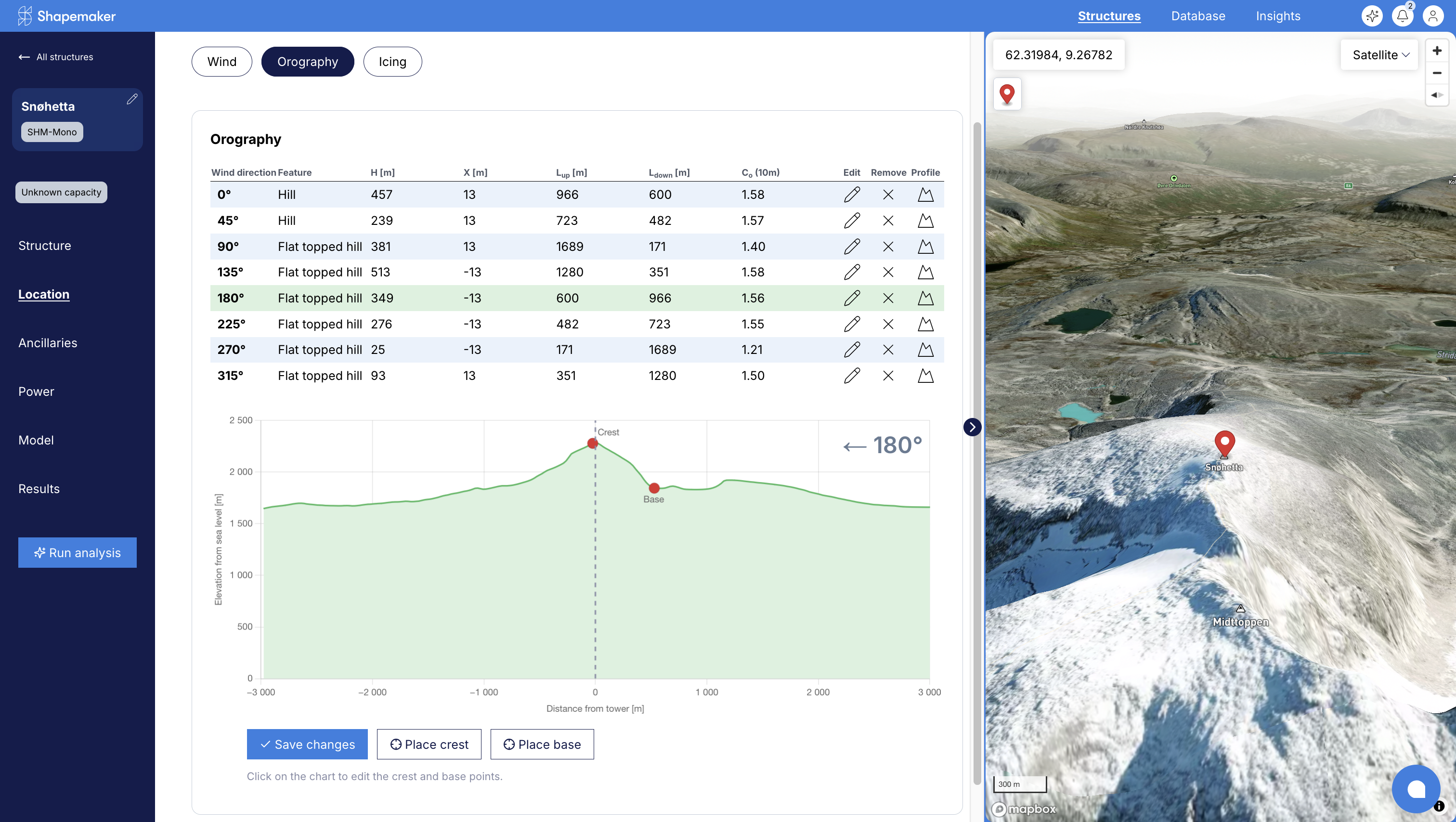Remove the 90° orography row

pos(888,247)
